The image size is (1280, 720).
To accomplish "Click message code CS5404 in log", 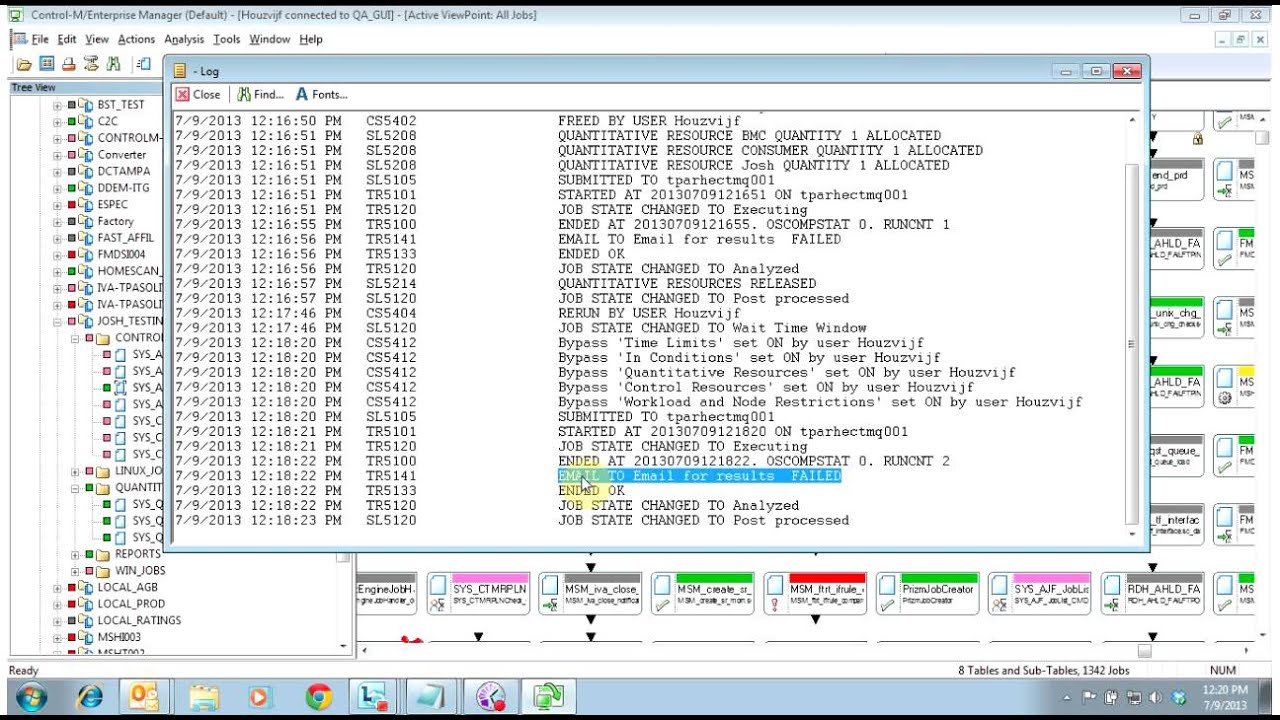I will tap(391, 313).
